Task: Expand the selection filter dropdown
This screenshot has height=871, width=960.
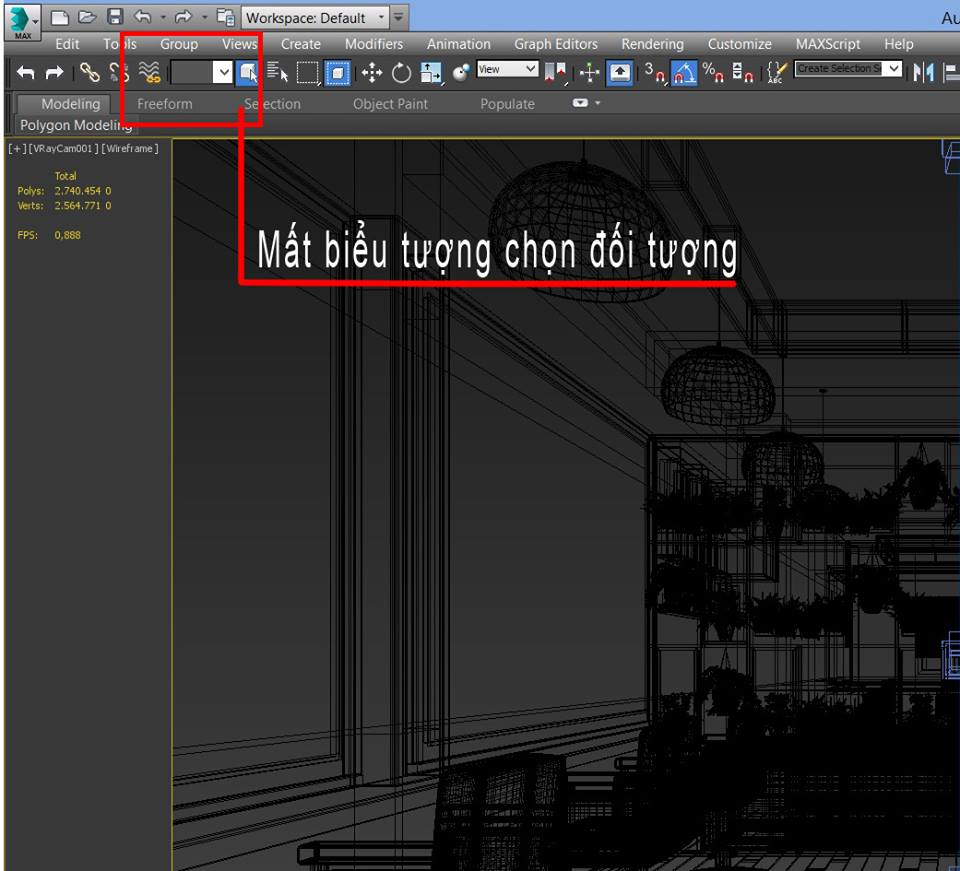Action: click(x=223, y=72)
